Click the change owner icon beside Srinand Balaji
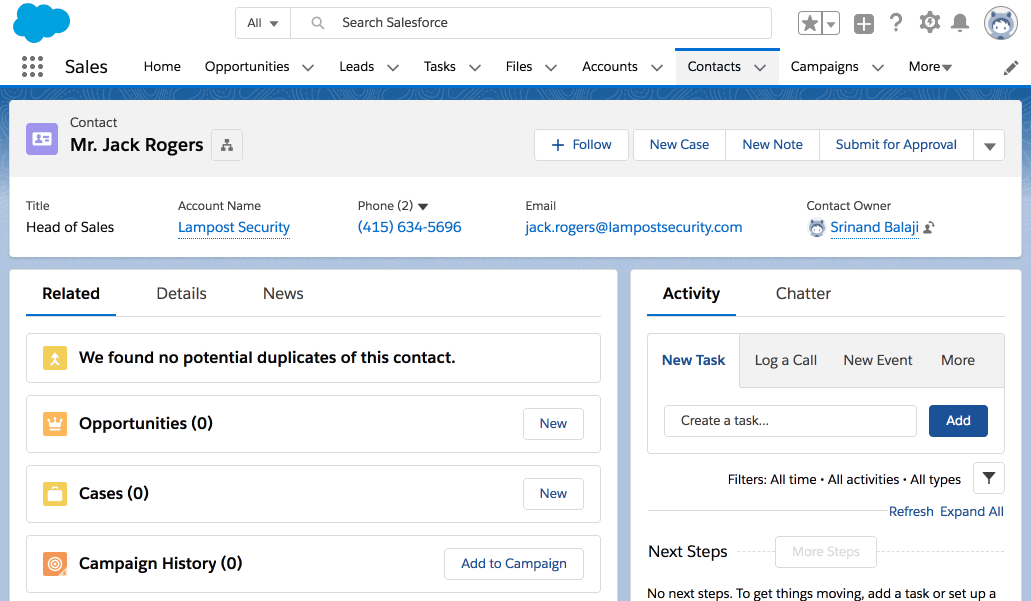This screenshot has width=1031, height=601. pos(928,228)
